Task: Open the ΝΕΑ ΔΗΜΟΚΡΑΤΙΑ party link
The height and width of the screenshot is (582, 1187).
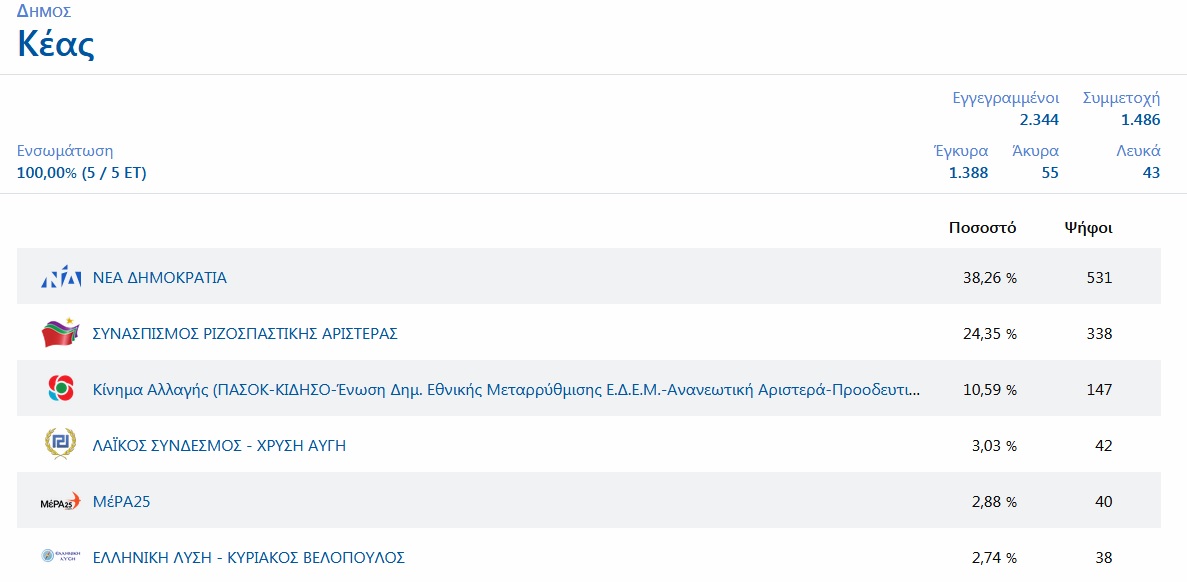Action: 160,278
